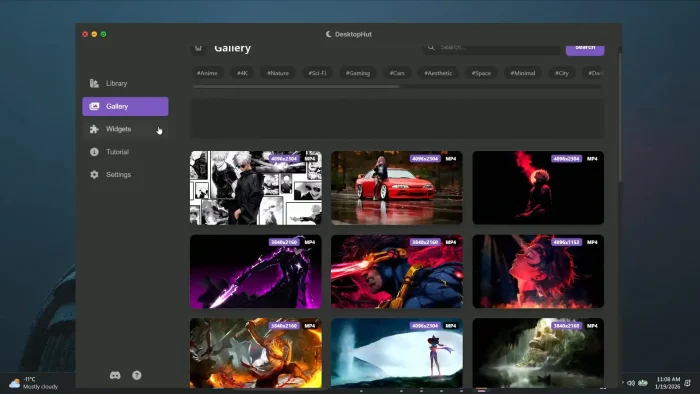The width and height of the screenshot is (700, 394).
Task: Click the Library icon in sidebar
Action: pyautogui.click(x=94, y=83)
